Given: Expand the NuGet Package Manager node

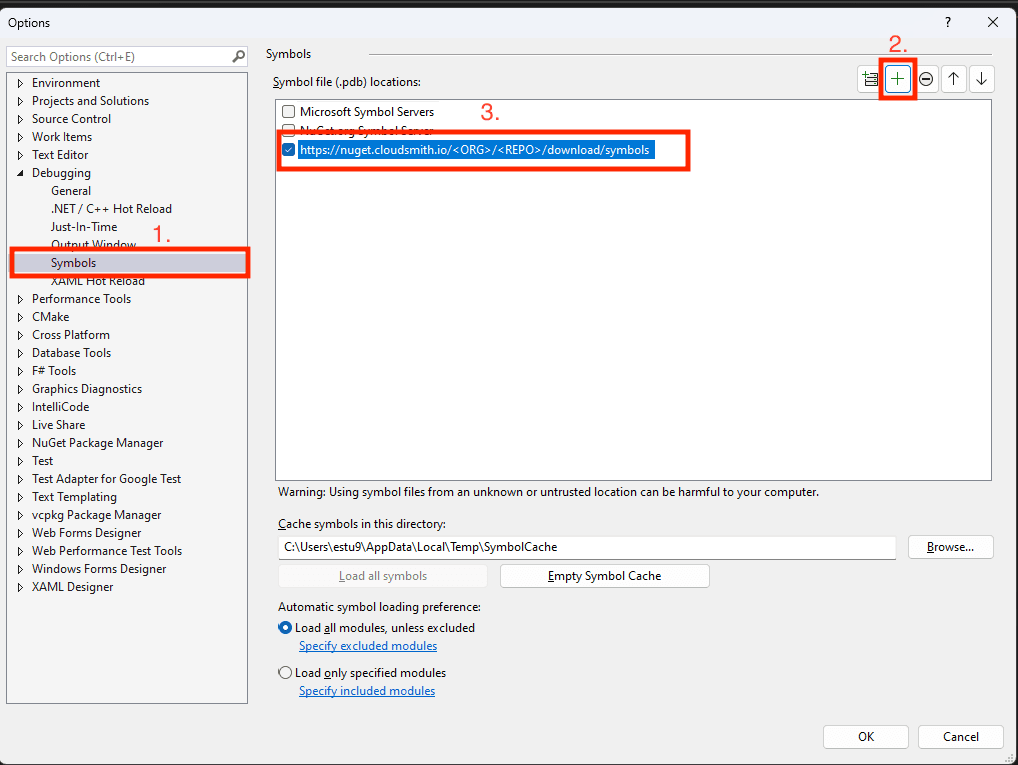Looking at the screenshot, I should click(x=18, y=442).
